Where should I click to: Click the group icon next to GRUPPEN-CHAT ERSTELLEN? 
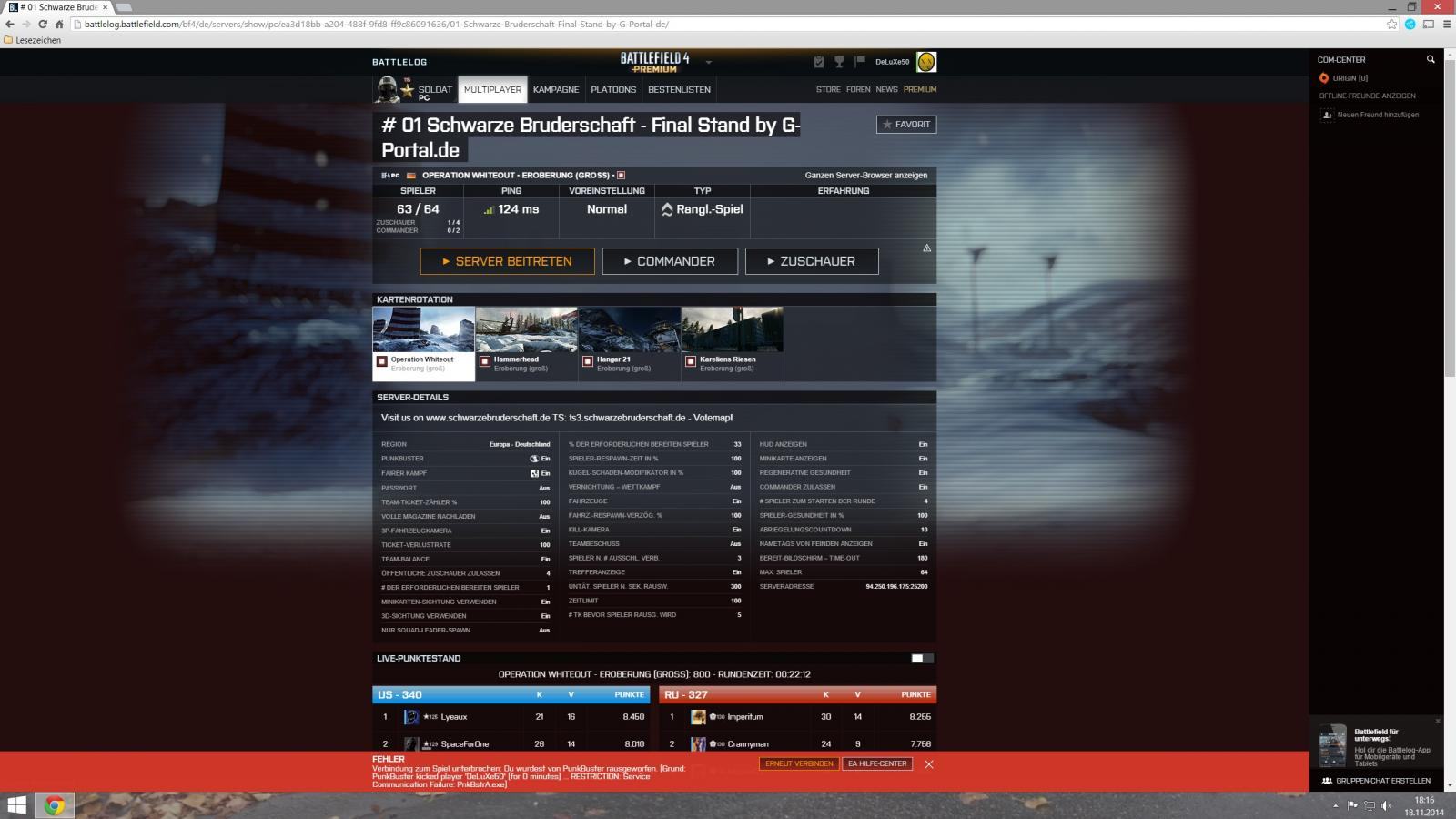[x=1327, y=781]
